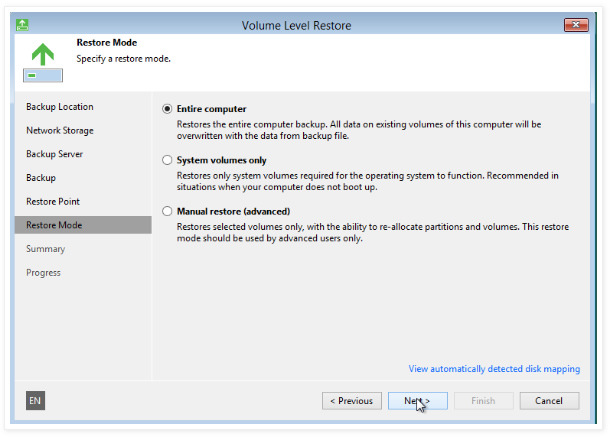The image size is (610, 438).
Task: Close the Volume Level Restore window
Action: tap(575, 24)
